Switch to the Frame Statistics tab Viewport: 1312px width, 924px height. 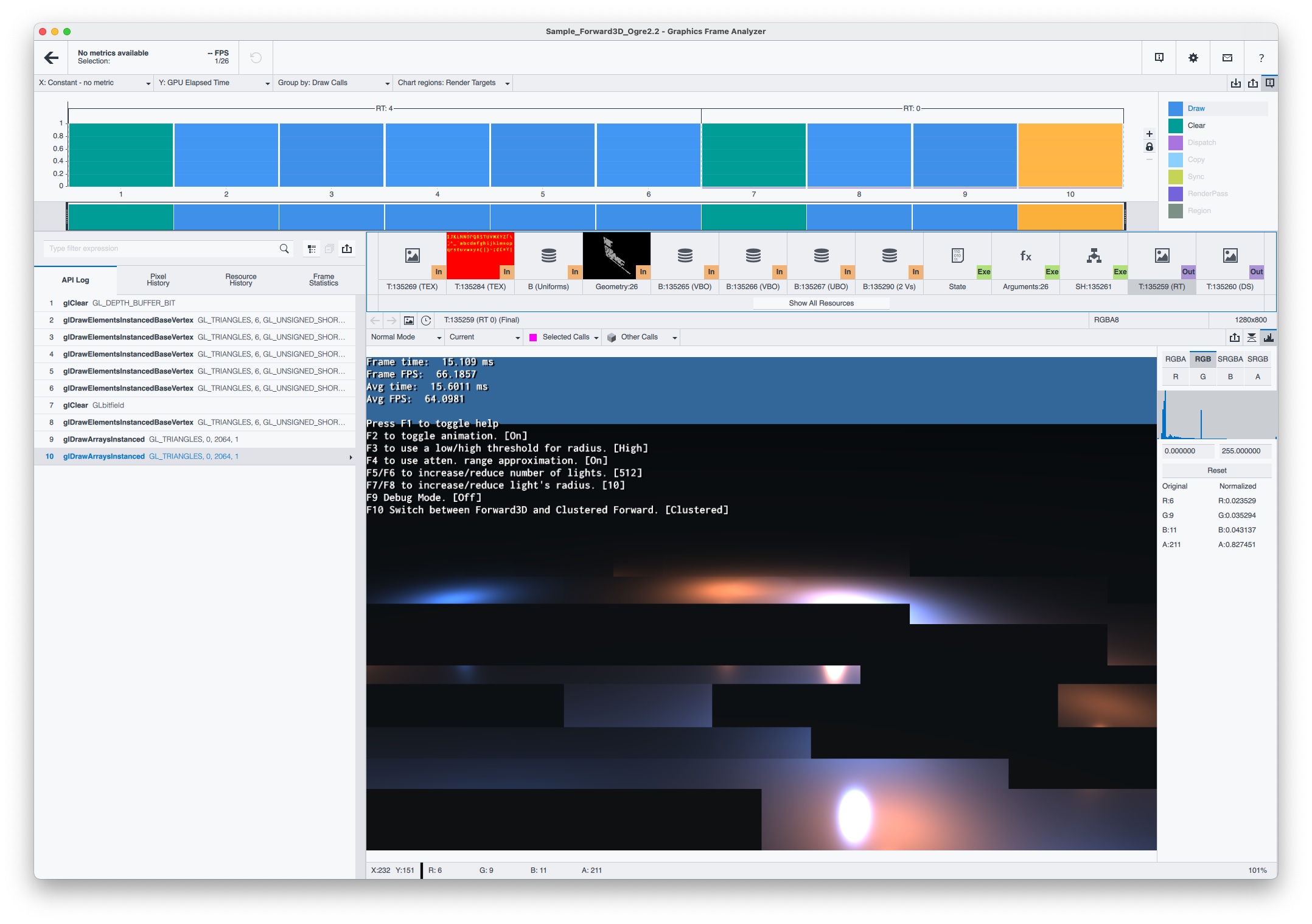[324, 280]
